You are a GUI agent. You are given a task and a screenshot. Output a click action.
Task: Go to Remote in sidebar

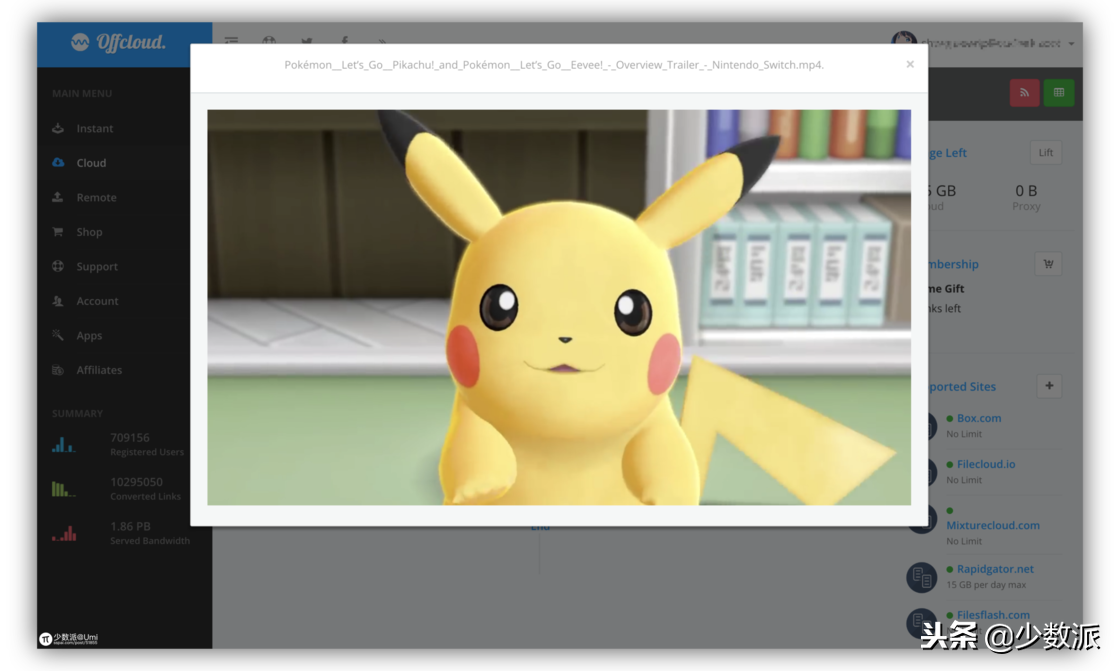[96, 198]
